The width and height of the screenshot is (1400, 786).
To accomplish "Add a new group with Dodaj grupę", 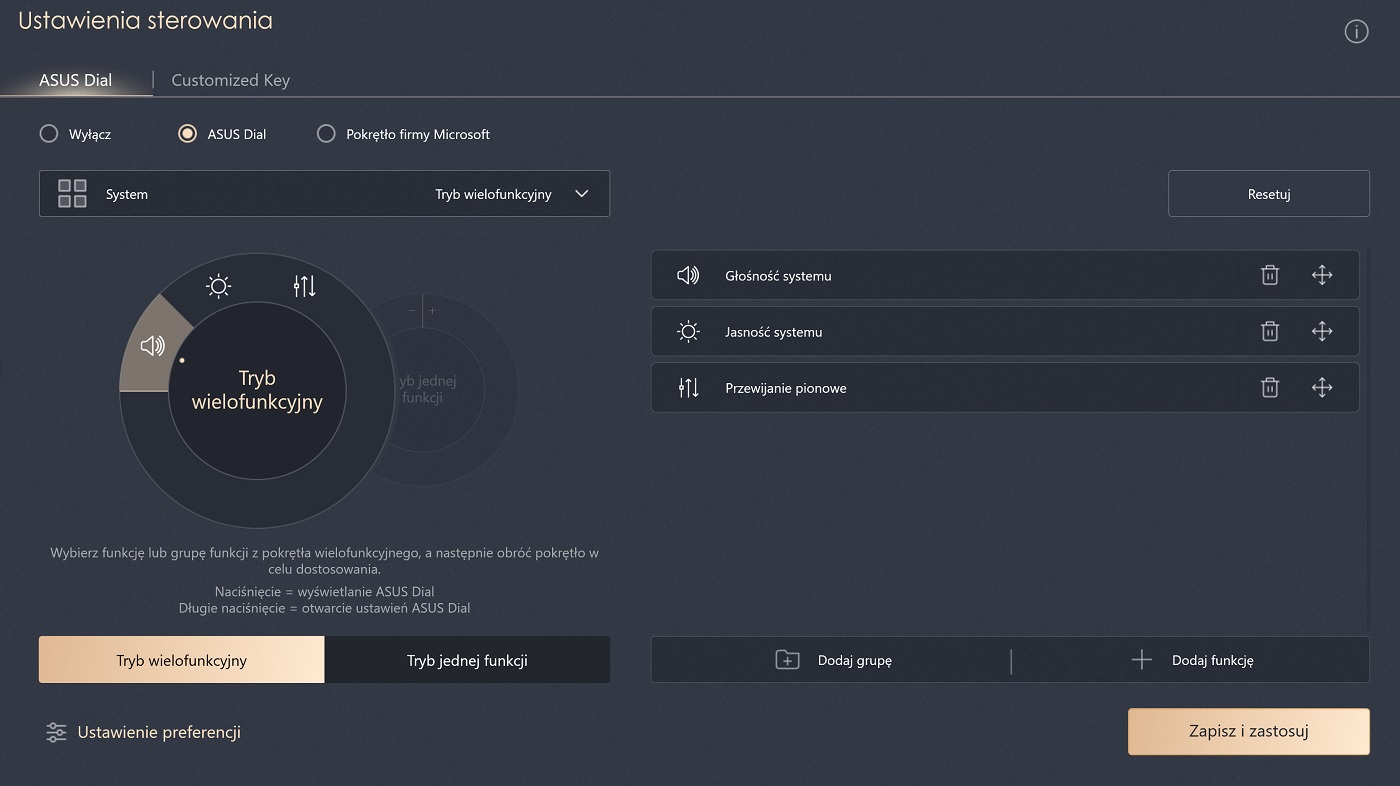I will tap(832, 660).
